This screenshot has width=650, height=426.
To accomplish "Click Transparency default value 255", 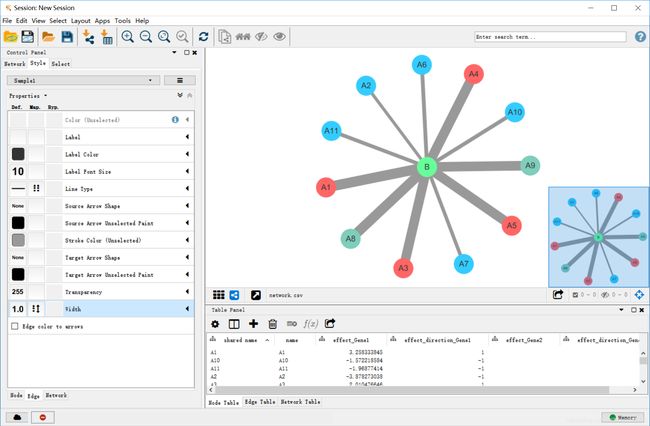I will pyautogui.click(x=18, y=292).
